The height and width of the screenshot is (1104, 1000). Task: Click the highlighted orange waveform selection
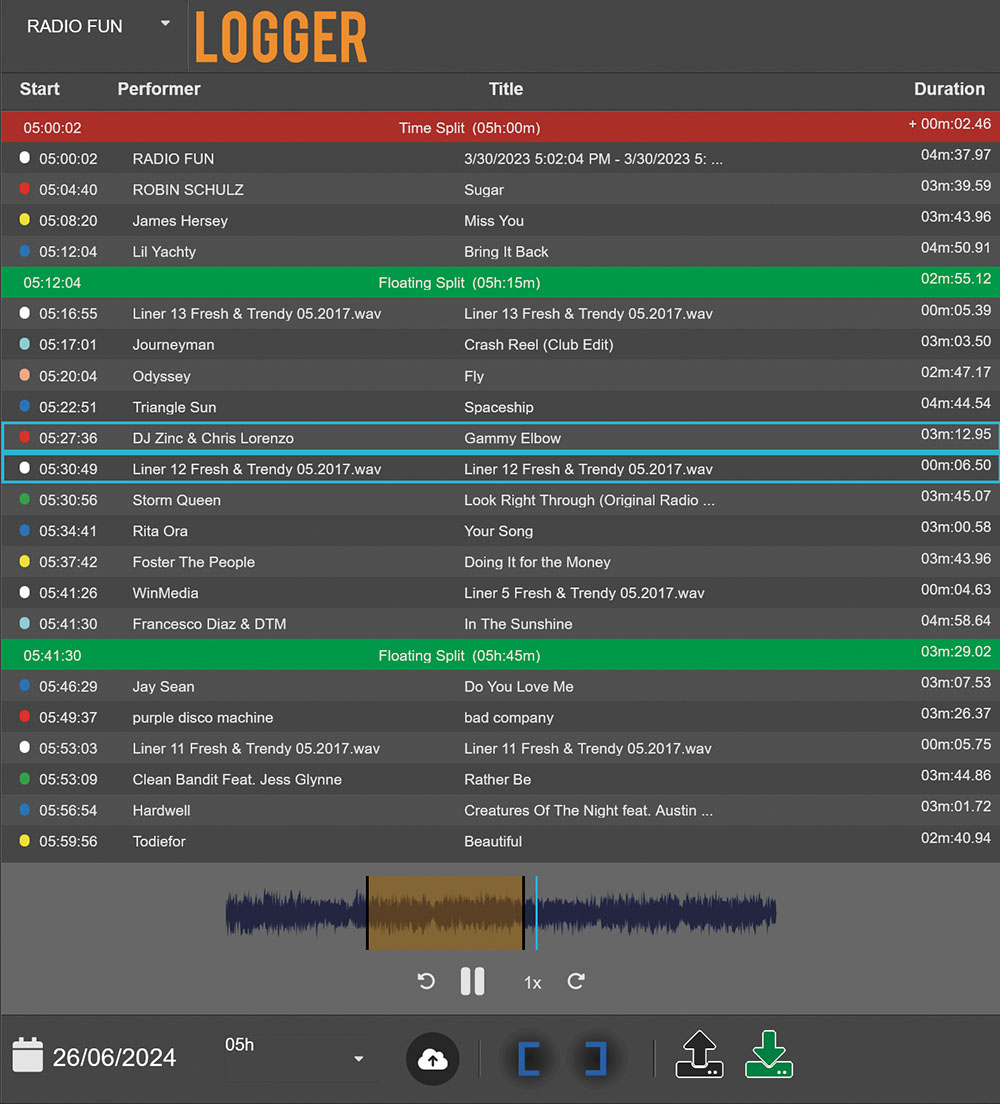coord(445,913)
